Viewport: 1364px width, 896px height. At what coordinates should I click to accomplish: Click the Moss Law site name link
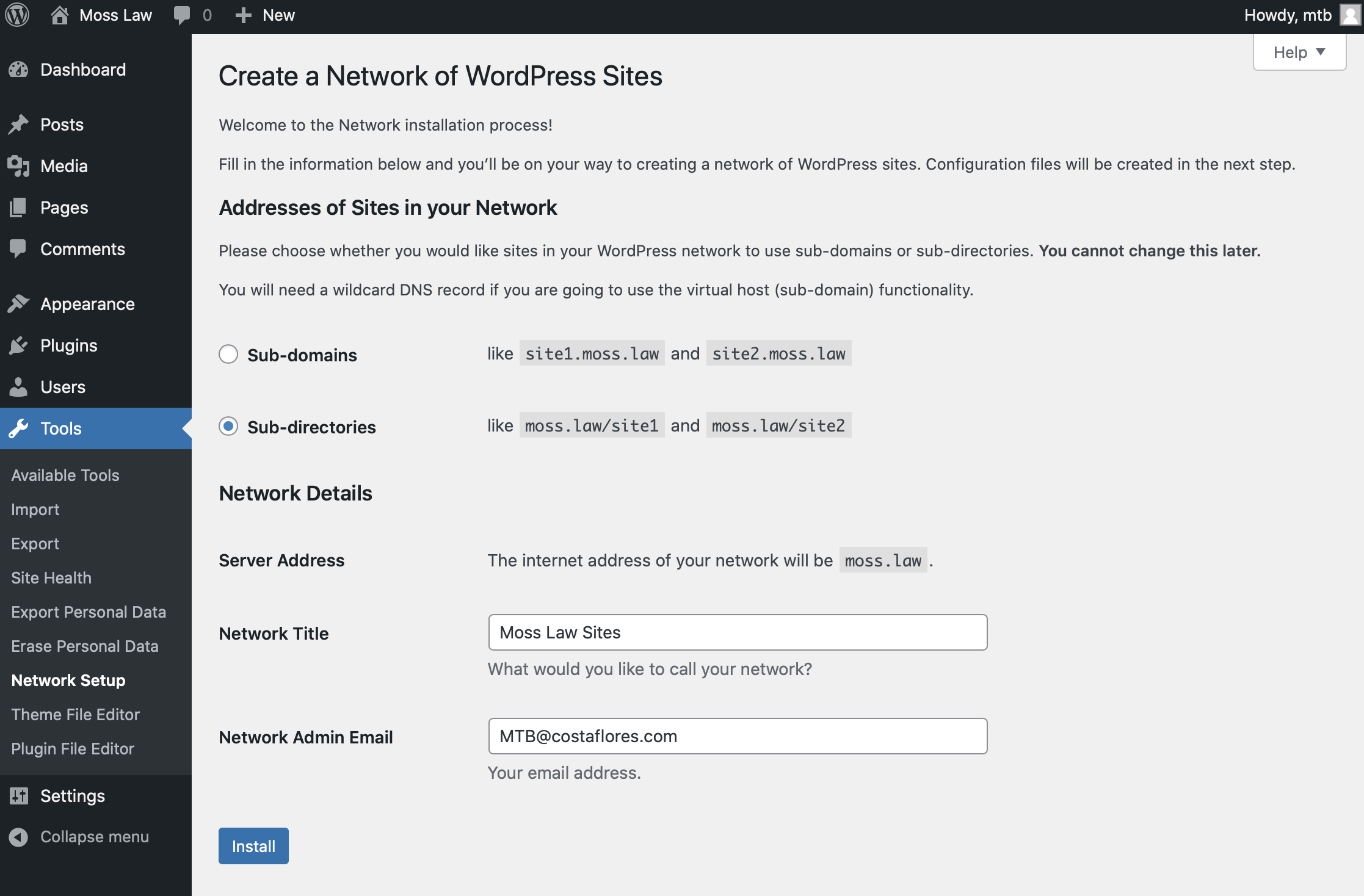point(115,15)
